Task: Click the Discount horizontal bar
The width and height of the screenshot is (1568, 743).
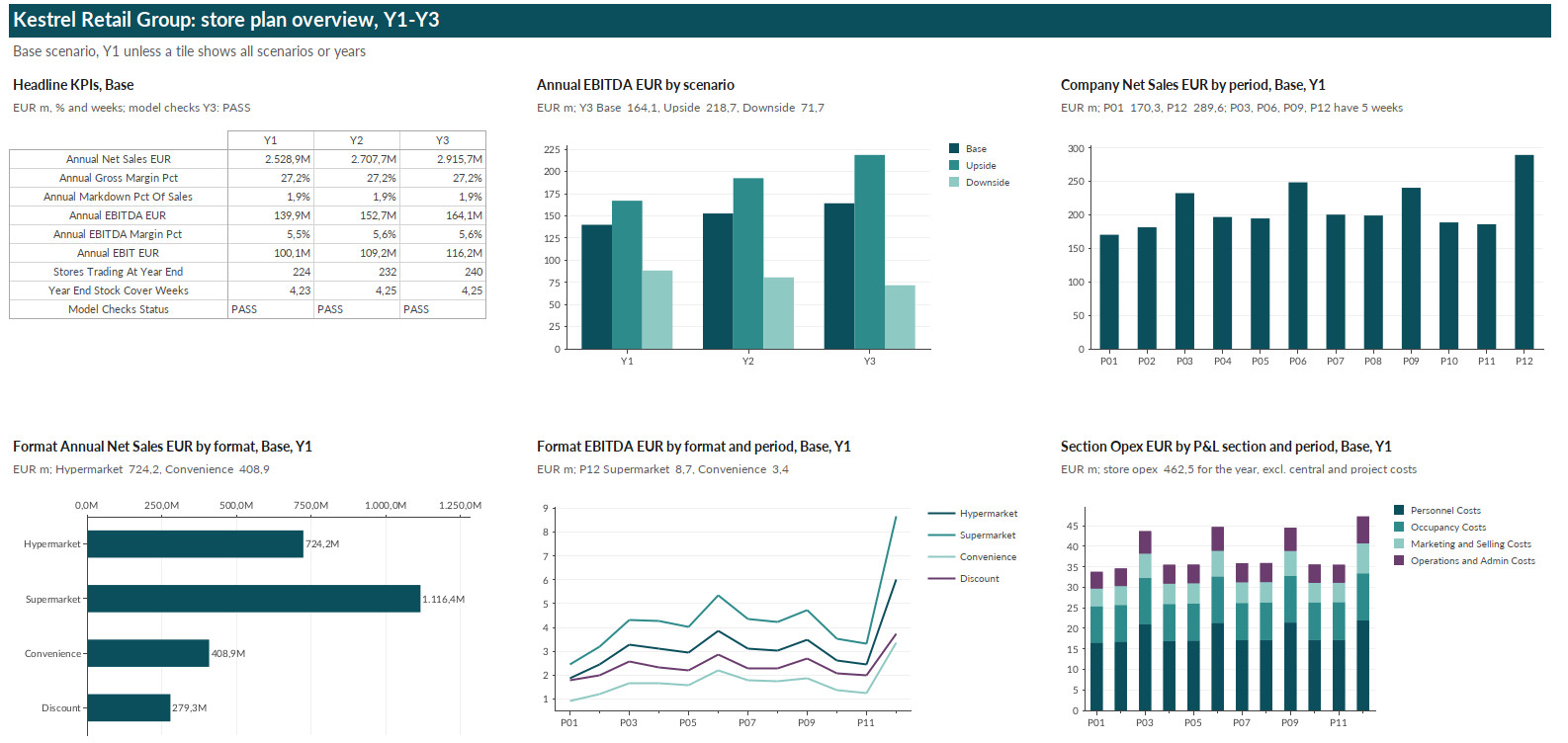Action: click(130, 707)
